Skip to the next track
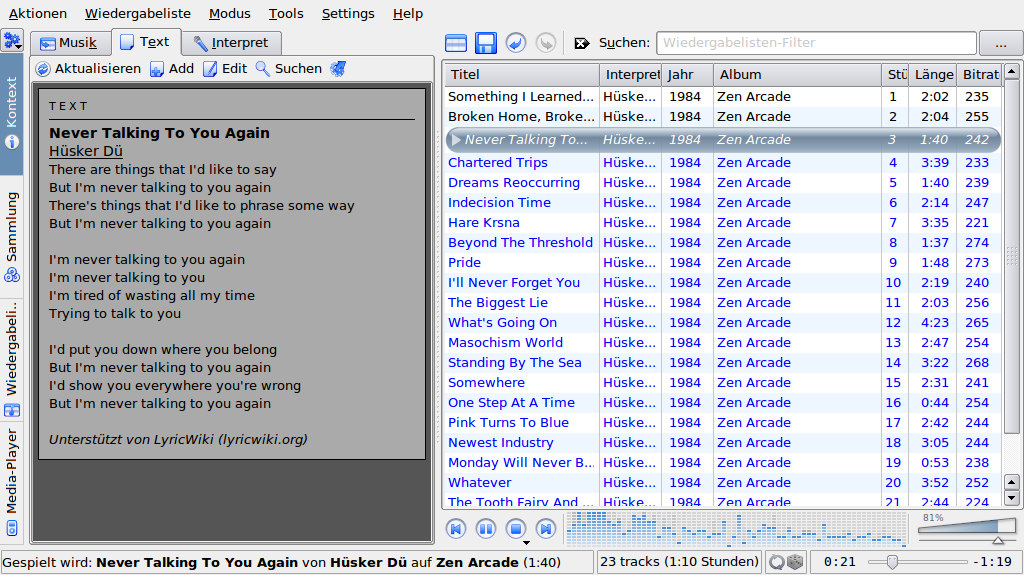Image resolution: width=1024 pixels, height=575 pixels. coord(545,528)
